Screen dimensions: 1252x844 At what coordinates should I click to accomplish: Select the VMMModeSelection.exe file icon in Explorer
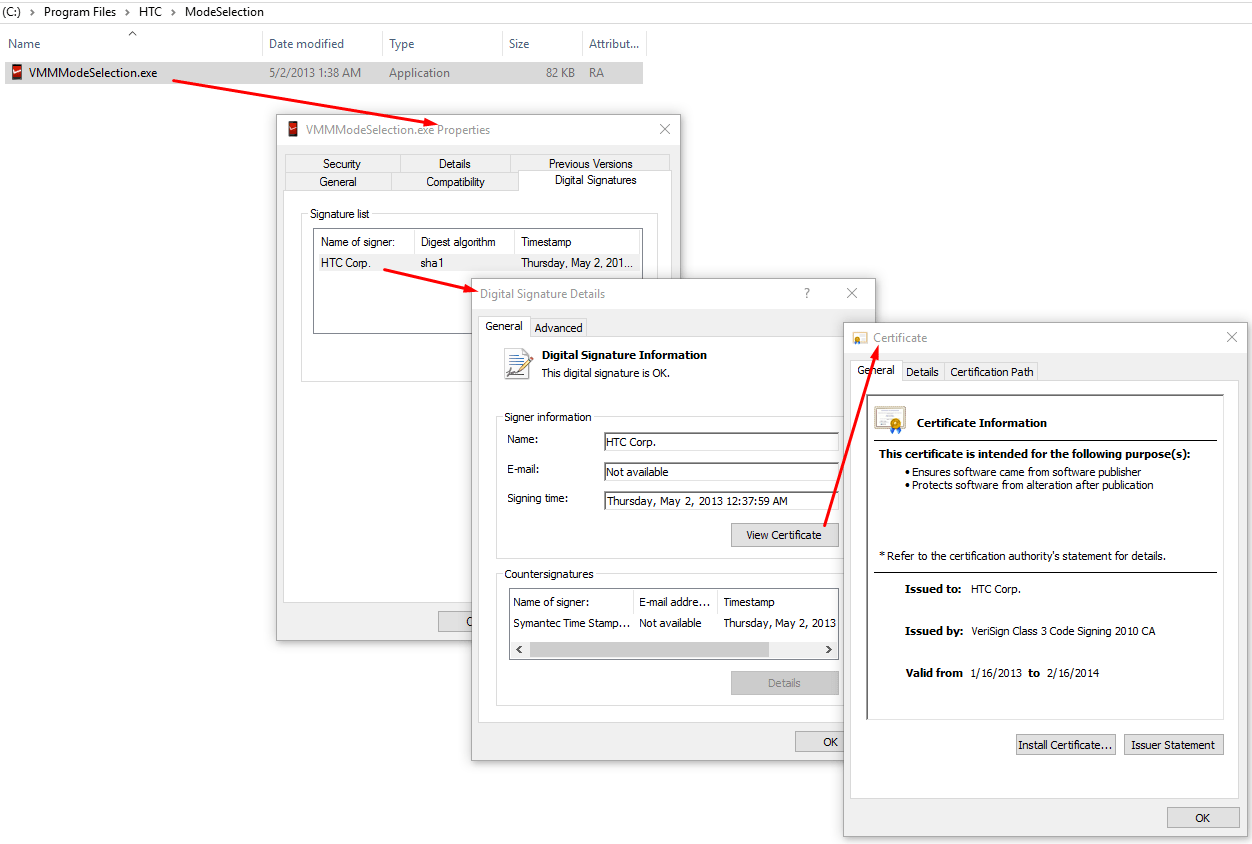[x=17, y=72]
